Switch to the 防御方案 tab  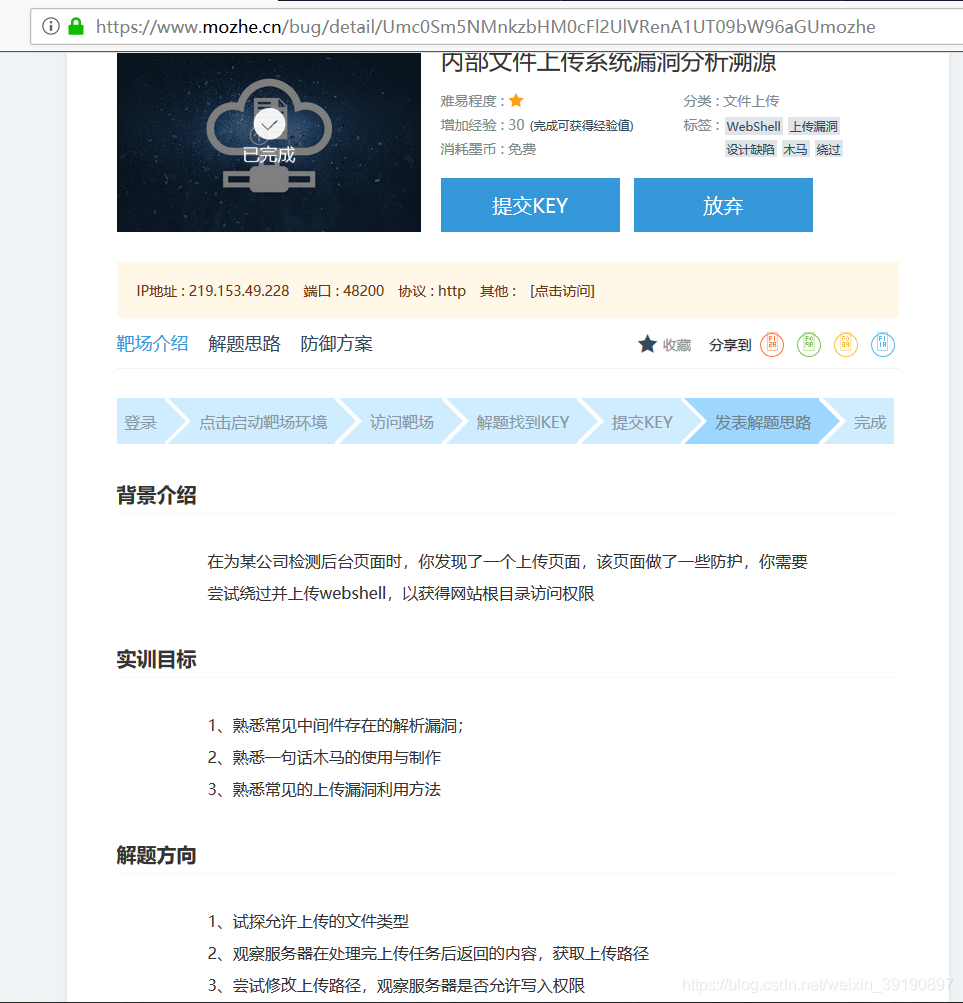click(337, 344)
